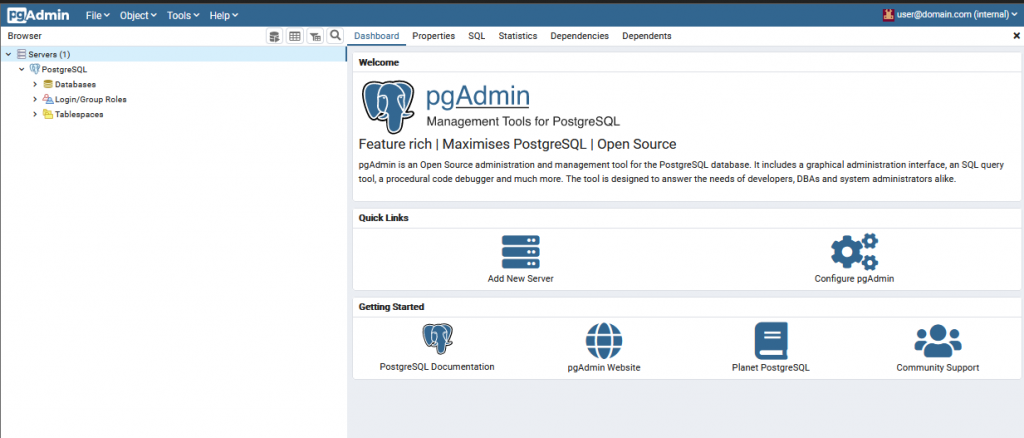The height and width of the screenshot is (438, 1024).
Task: Click the pgAdmin Website globe icon
Action: click(603, 340)
